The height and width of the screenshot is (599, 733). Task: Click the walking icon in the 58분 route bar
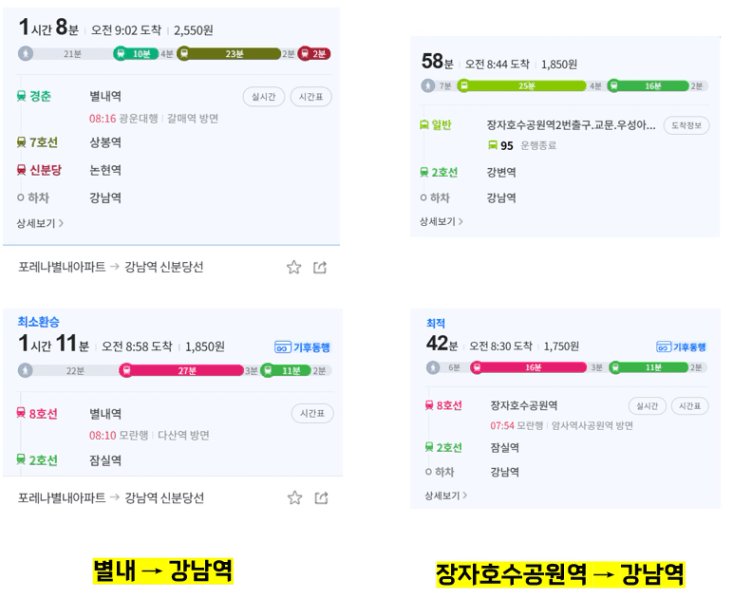click(428, 86)
